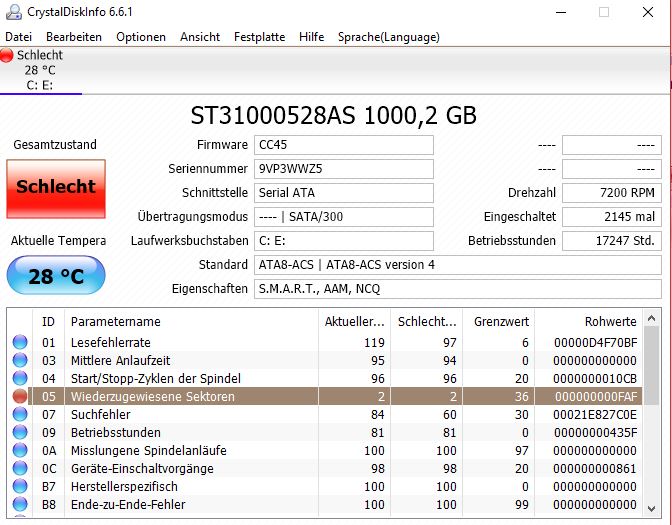This screenshot has width=672, height=525.
Task: Click the Betriebsstunden field 17247 Std.
Action: pyautogui.click(x=612, y=241)
